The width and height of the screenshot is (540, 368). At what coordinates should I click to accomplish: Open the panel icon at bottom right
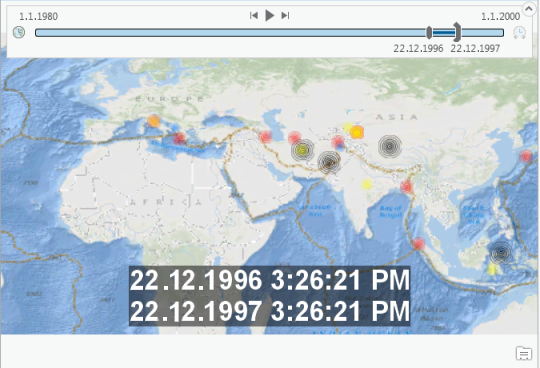click(x=524, y=354)
